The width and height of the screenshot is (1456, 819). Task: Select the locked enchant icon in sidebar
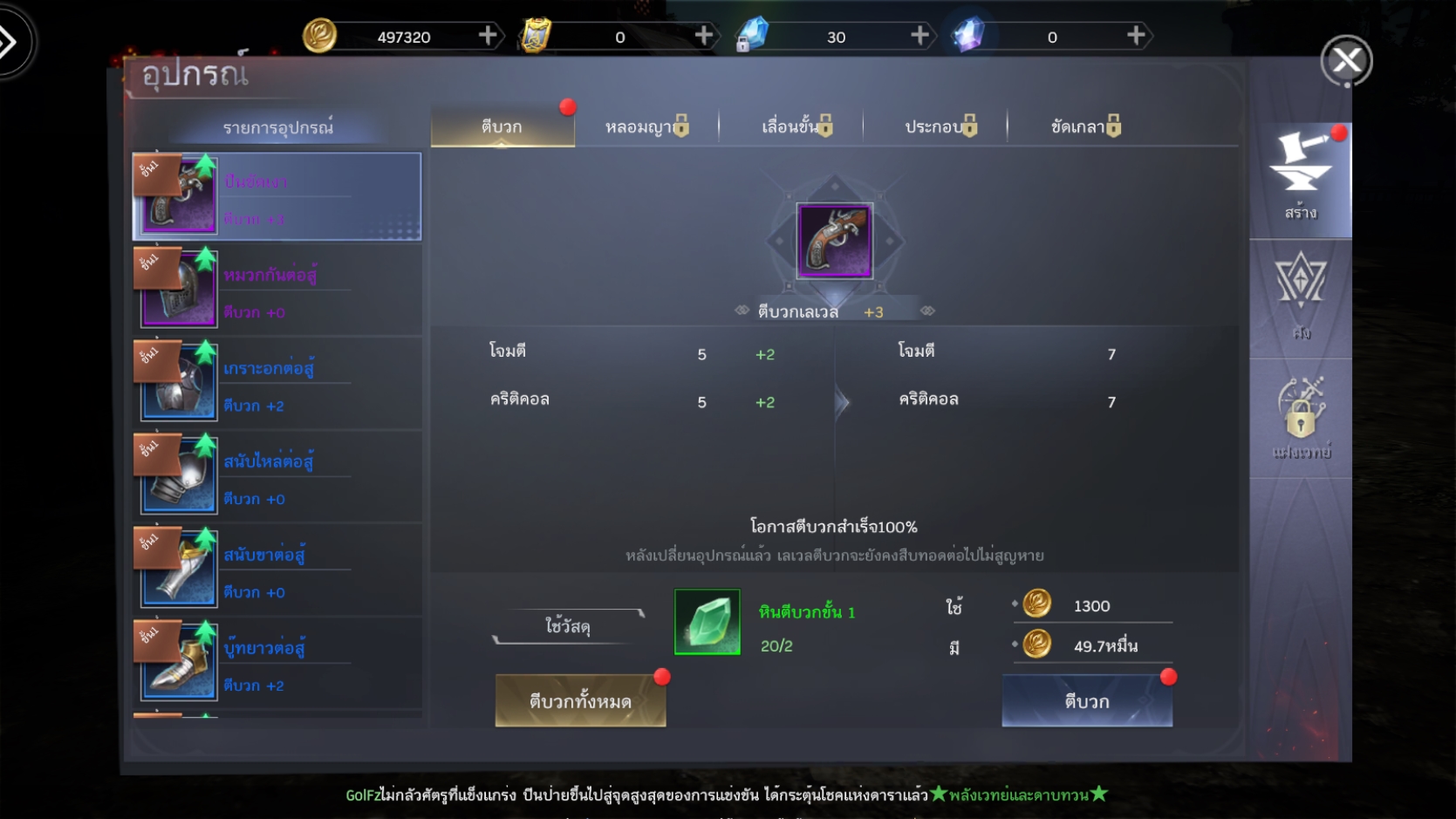coord(1301,417)
